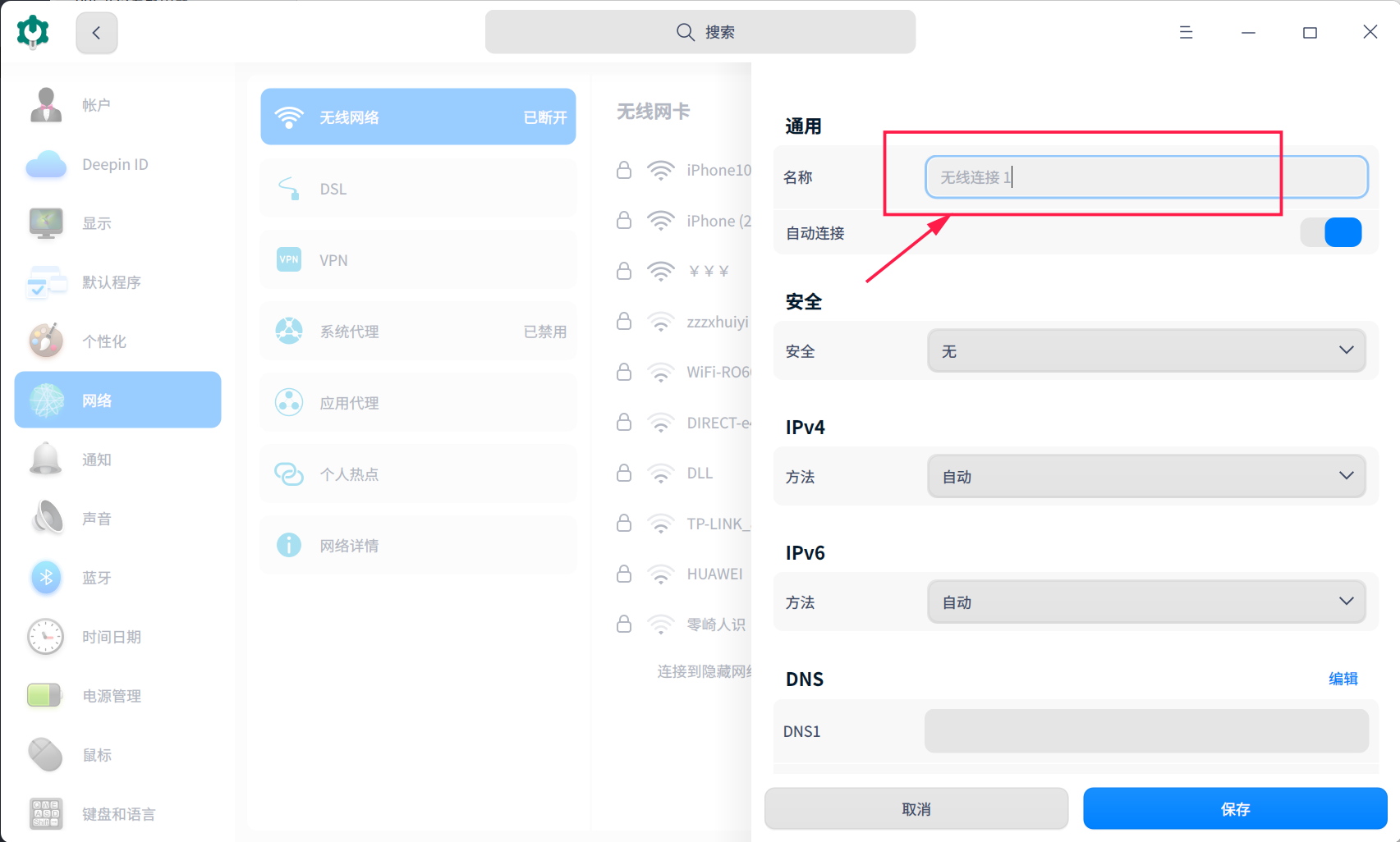The width and height of the screenshot is (1400, 842).
Task: Open the 应用代理 icon
Action: 289,403
